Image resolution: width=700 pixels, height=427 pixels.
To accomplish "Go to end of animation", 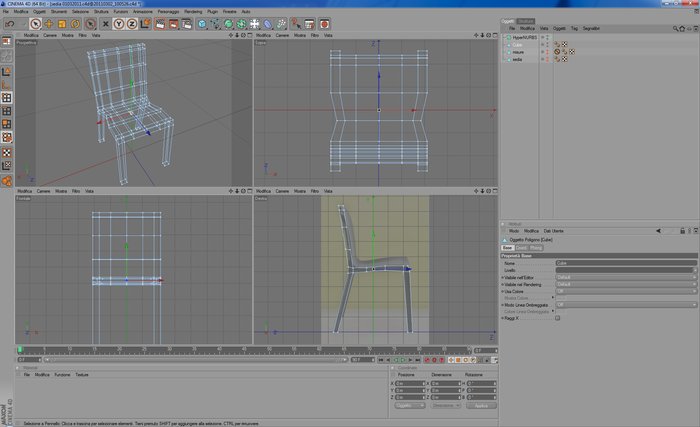I will click(x=417, y=360).
